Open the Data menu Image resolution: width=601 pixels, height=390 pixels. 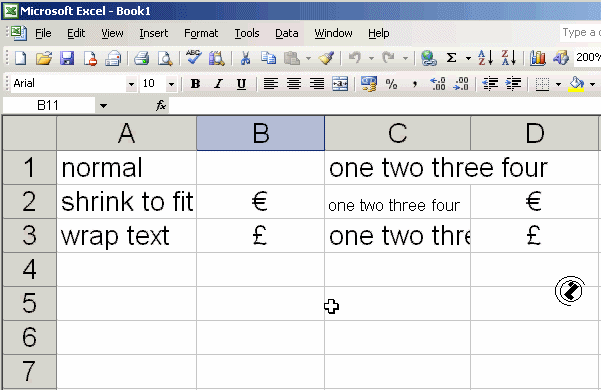pos(286,33)
